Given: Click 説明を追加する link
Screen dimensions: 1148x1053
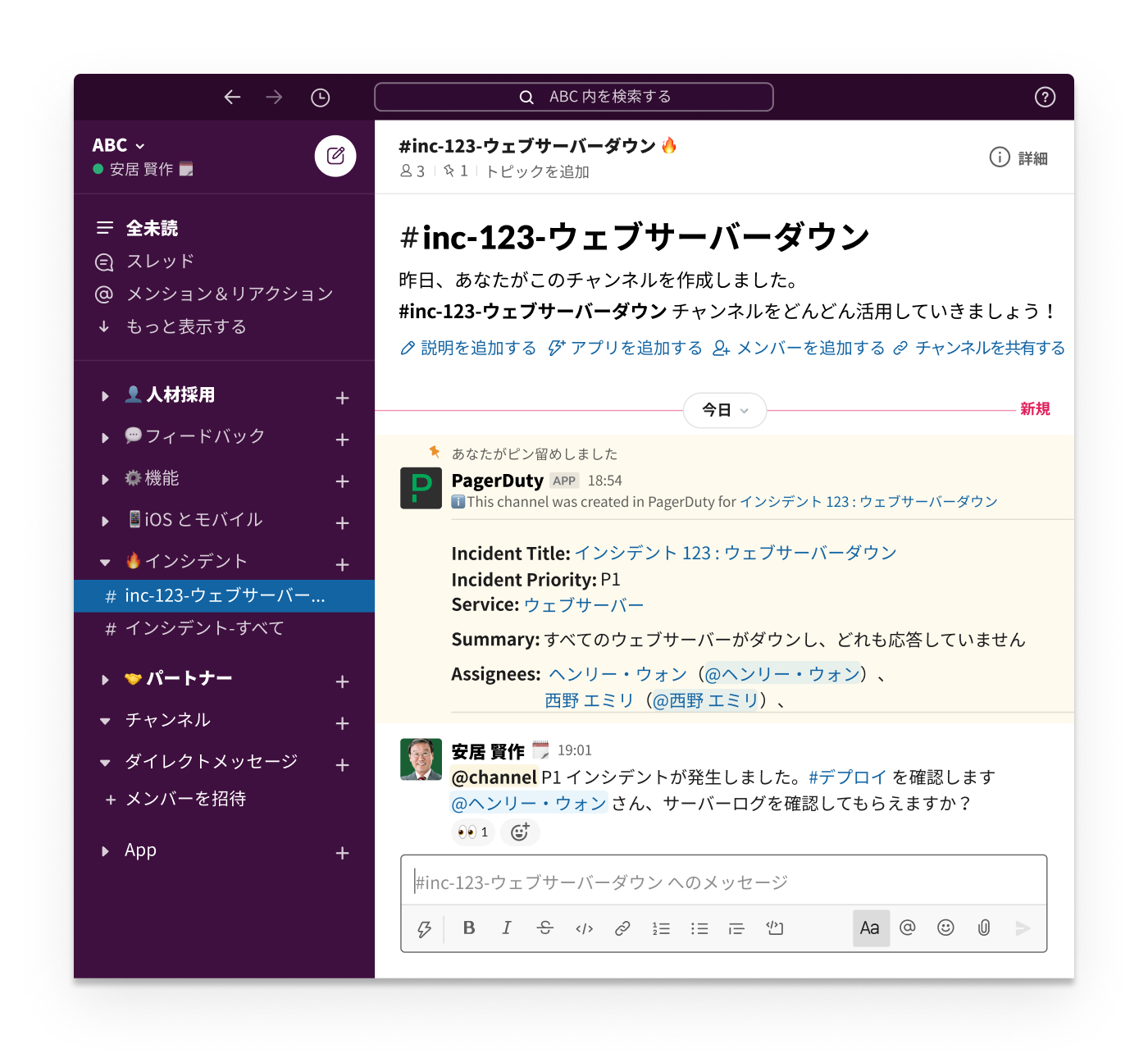Looking at the screenshot, I should coord(467,348).
